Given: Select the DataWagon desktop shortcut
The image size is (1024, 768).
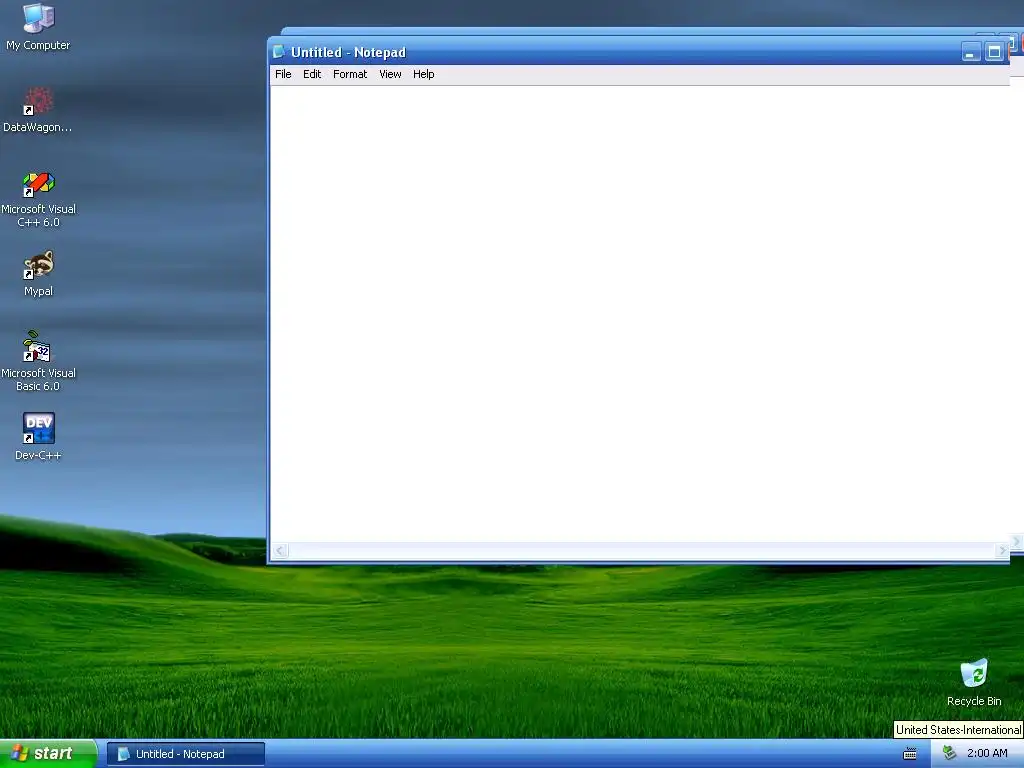Looking at the screenshot, I should (x=38, y=110).
